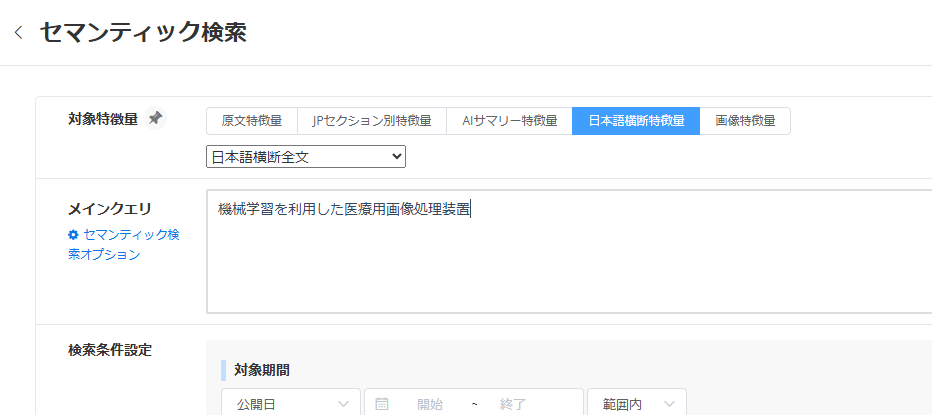Switch to the 画像特徴量 tab
This screenshot has height=415, width=932.
click(745, 121)
